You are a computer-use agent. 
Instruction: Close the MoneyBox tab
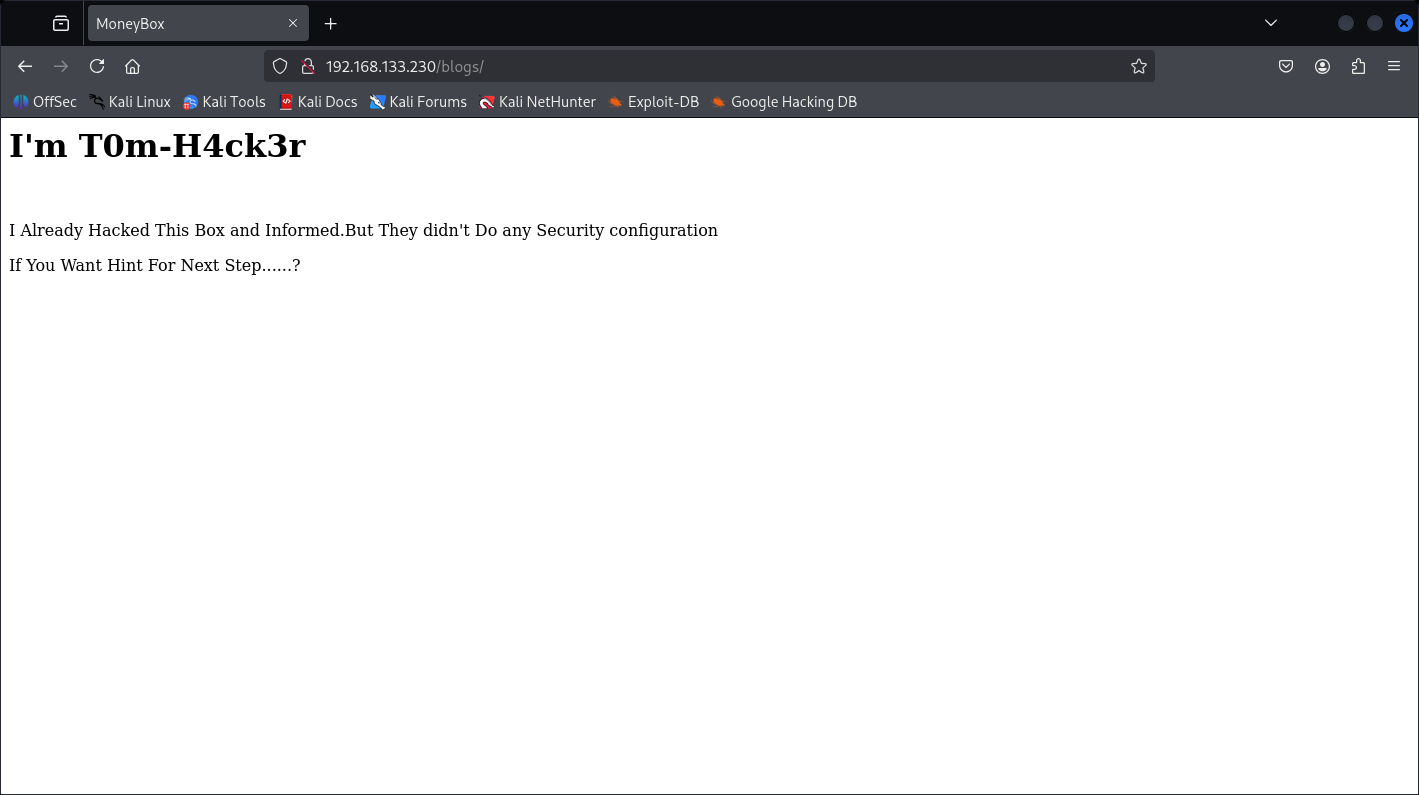click(293, 23)
